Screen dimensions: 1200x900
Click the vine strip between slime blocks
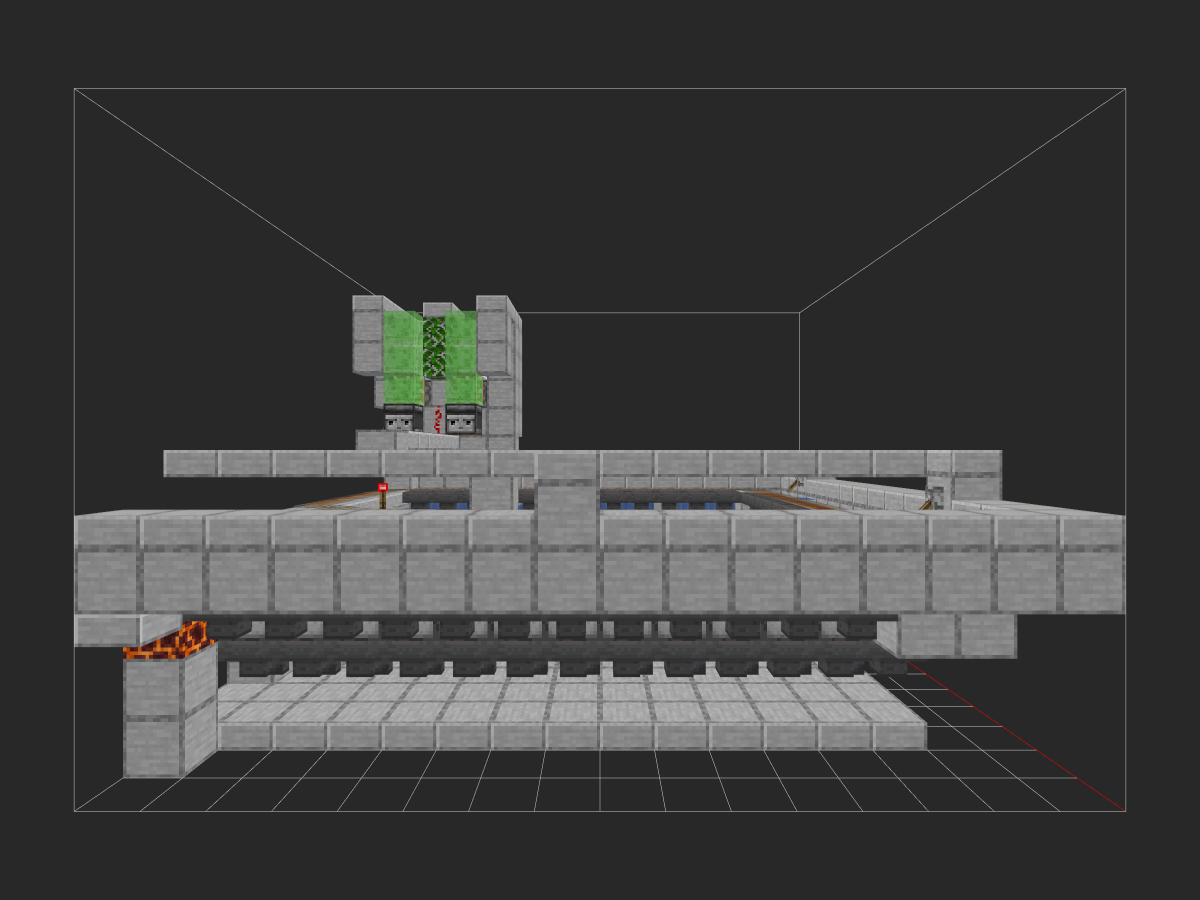tap(434, 348)
